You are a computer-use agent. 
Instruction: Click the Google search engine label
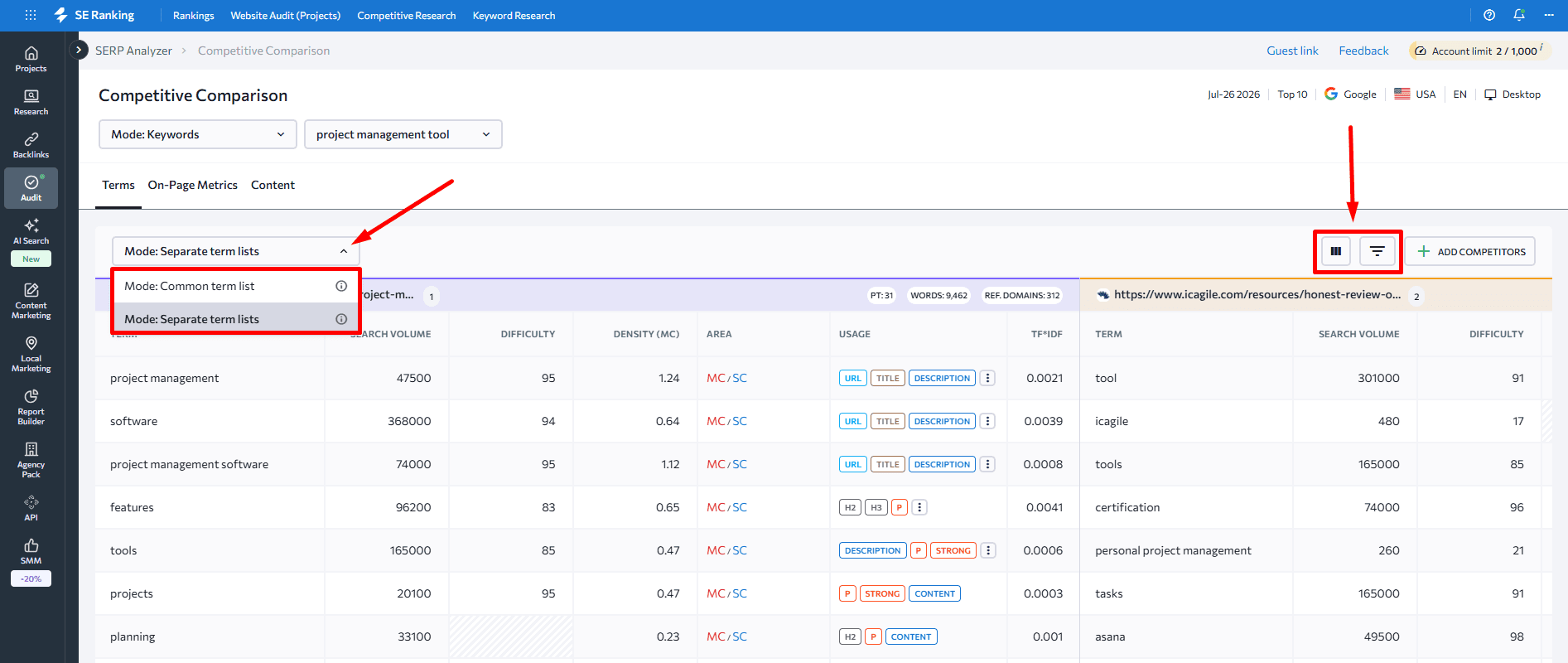pyautogui.click(x=1350, y=94)
